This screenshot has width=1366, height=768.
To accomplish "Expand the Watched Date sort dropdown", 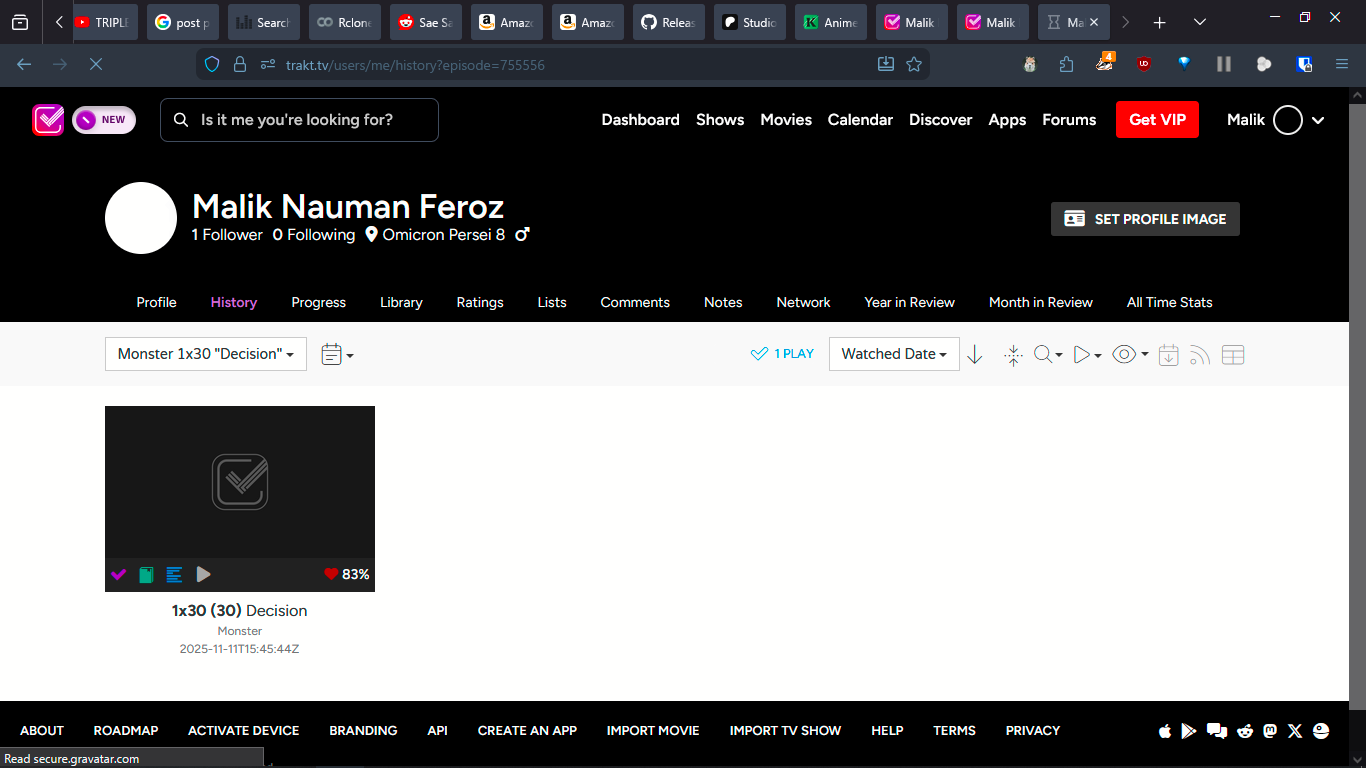I will (893, 354).
